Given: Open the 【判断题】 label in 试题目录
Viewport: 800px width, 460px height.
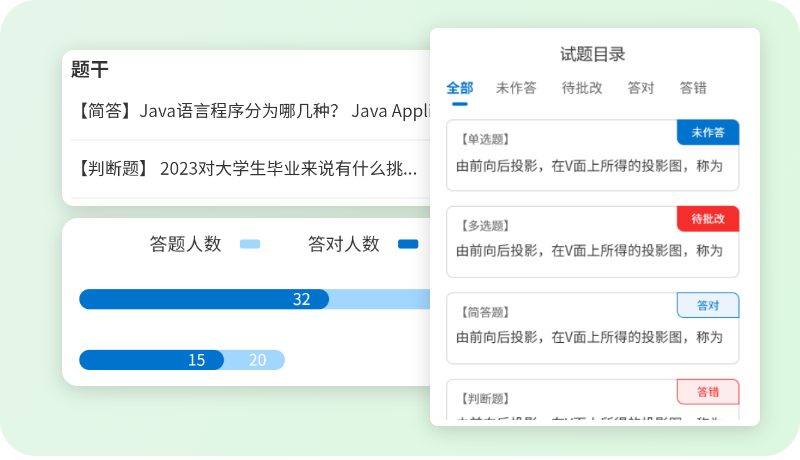Looking at the screenshot, I should 485,398.
